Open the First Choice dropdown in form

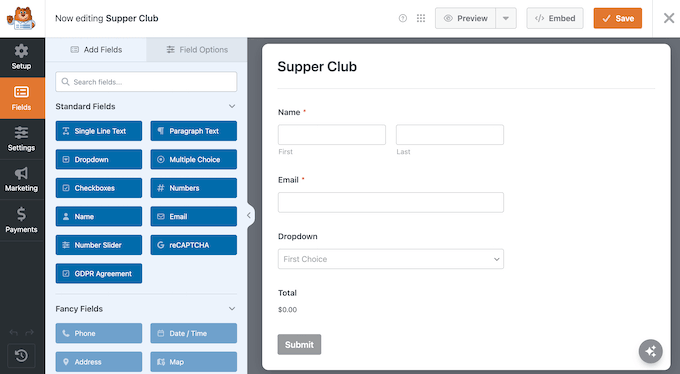pyautogui.click(x=391, y=259)
